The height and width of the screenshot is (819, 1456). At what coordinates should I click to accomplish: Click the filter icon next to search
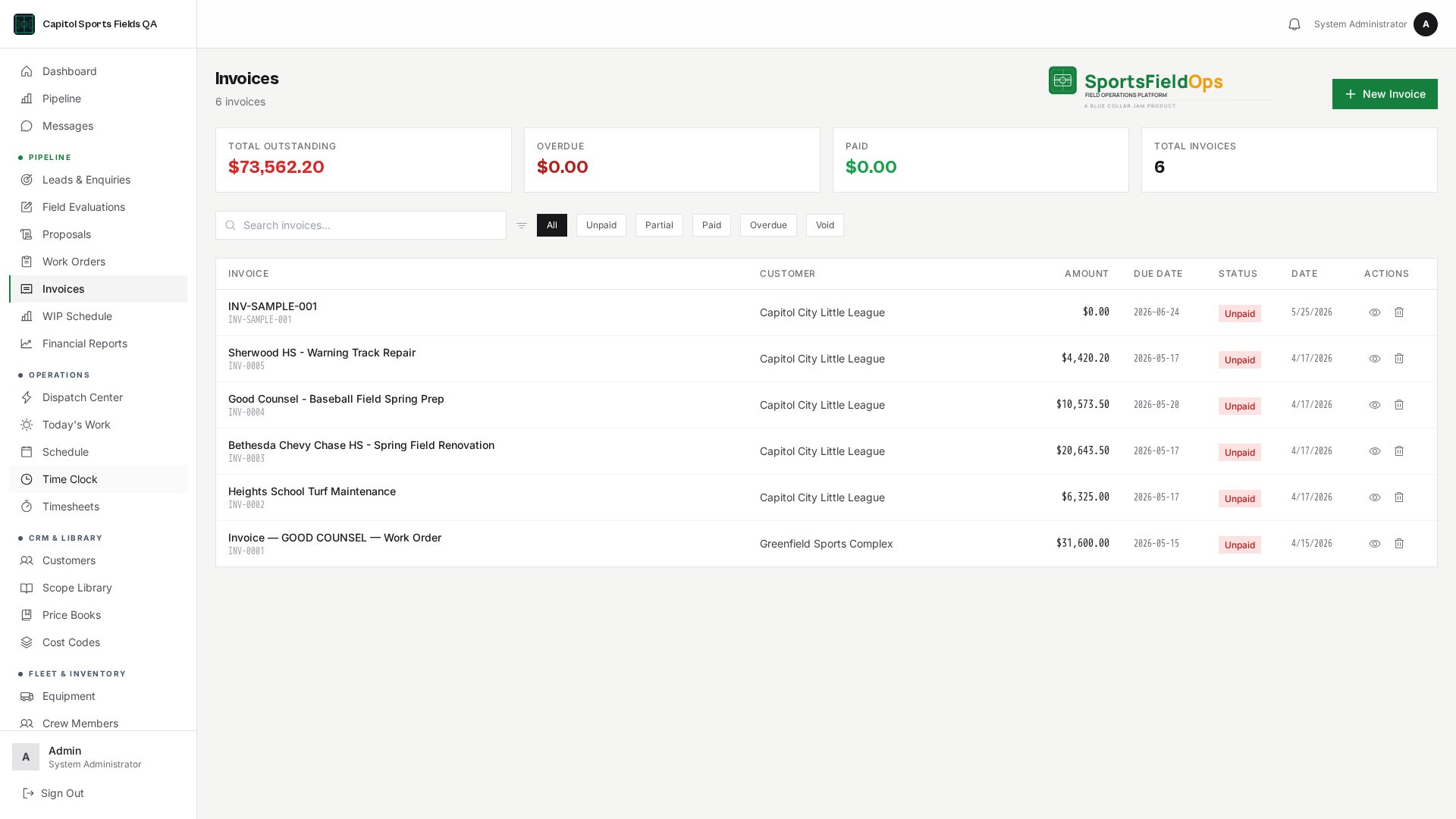[522, 225]
